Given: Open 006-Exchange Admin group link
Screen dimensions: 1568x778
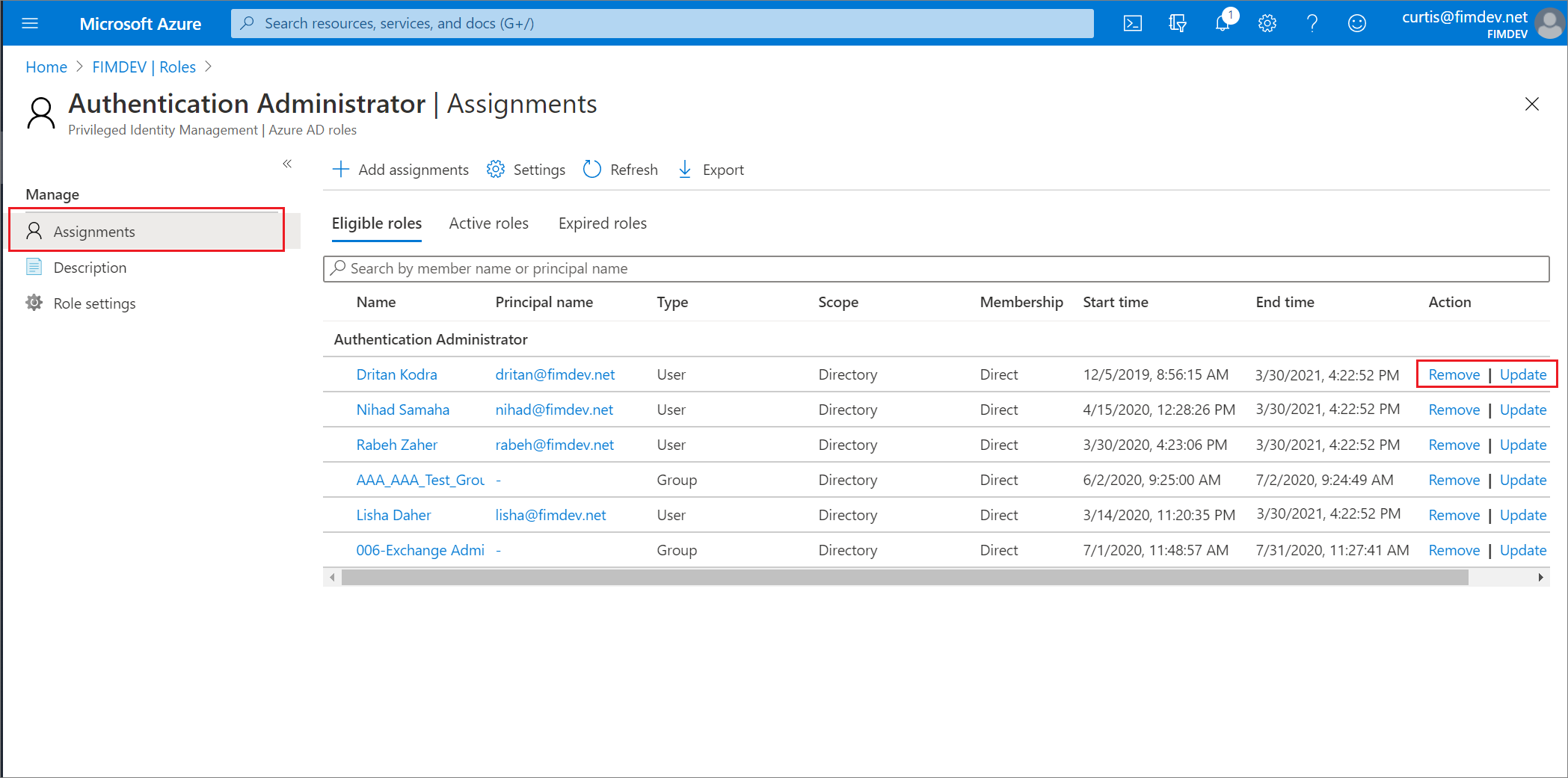Looking at the screenshot, I should (x=420, y=550).
